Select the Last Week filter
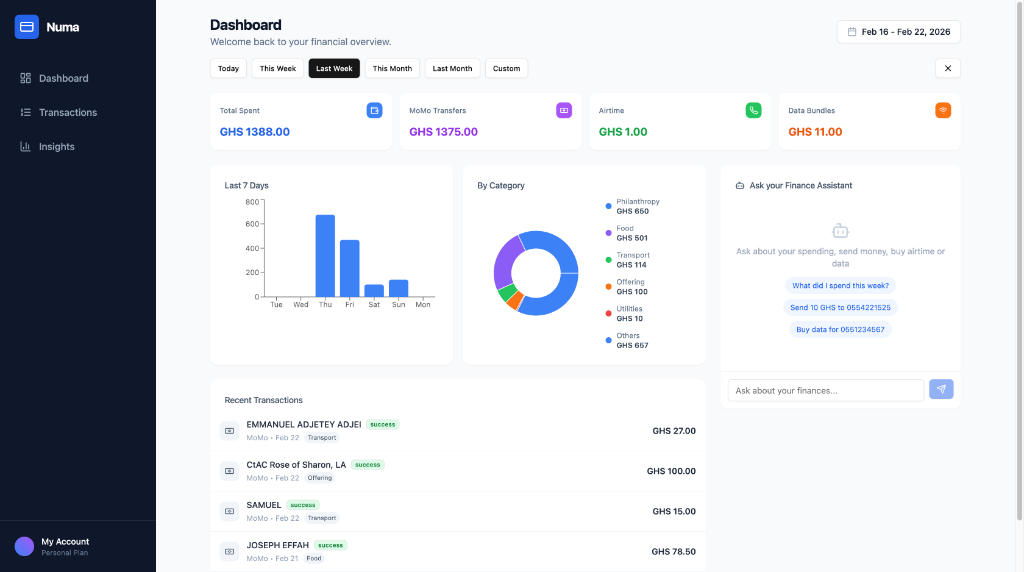The image size is (1024, 572). pos(334,69)
